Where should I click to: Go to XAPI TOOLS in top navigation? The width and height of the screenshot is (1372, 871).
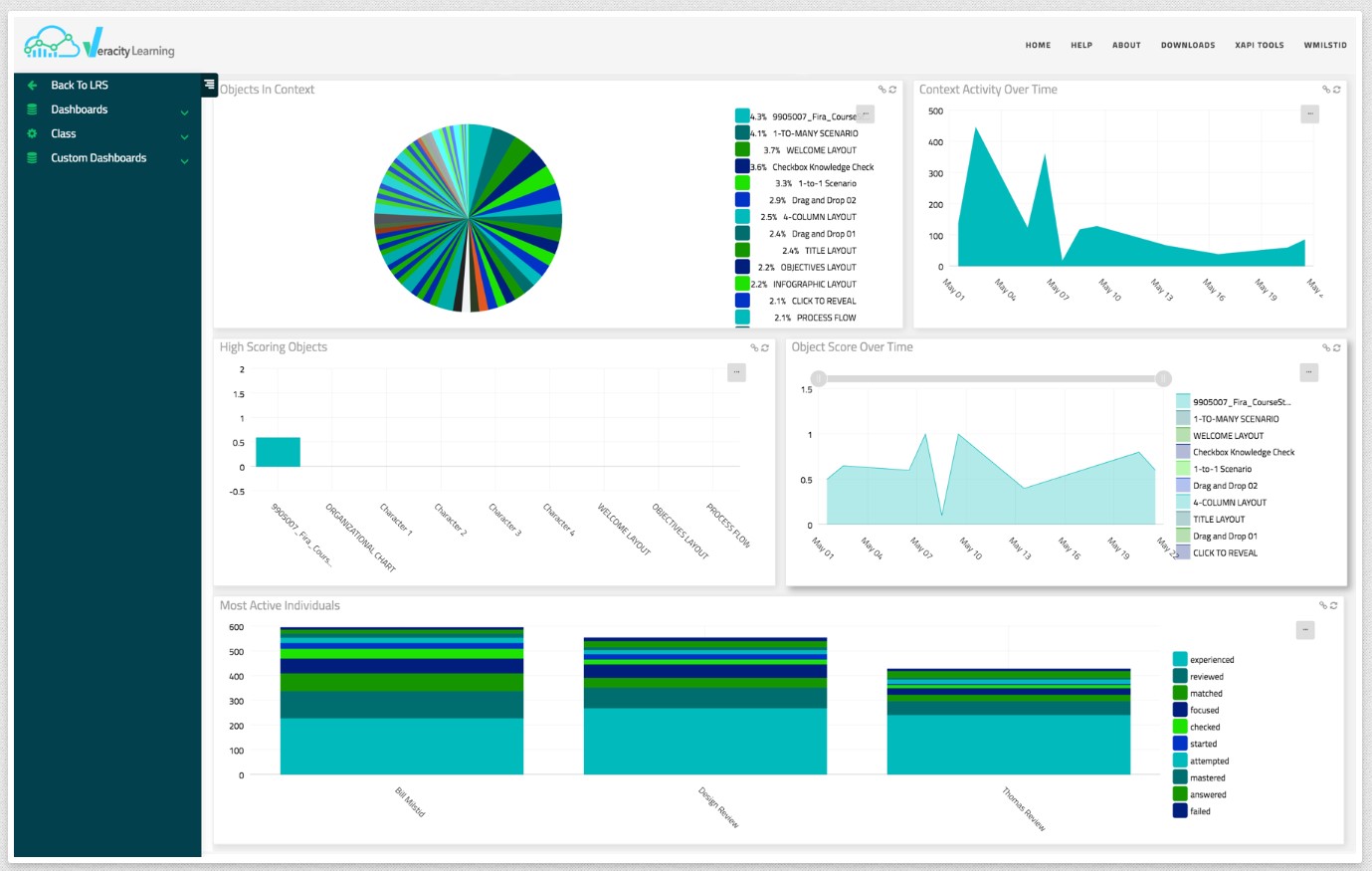[1259, 45]
